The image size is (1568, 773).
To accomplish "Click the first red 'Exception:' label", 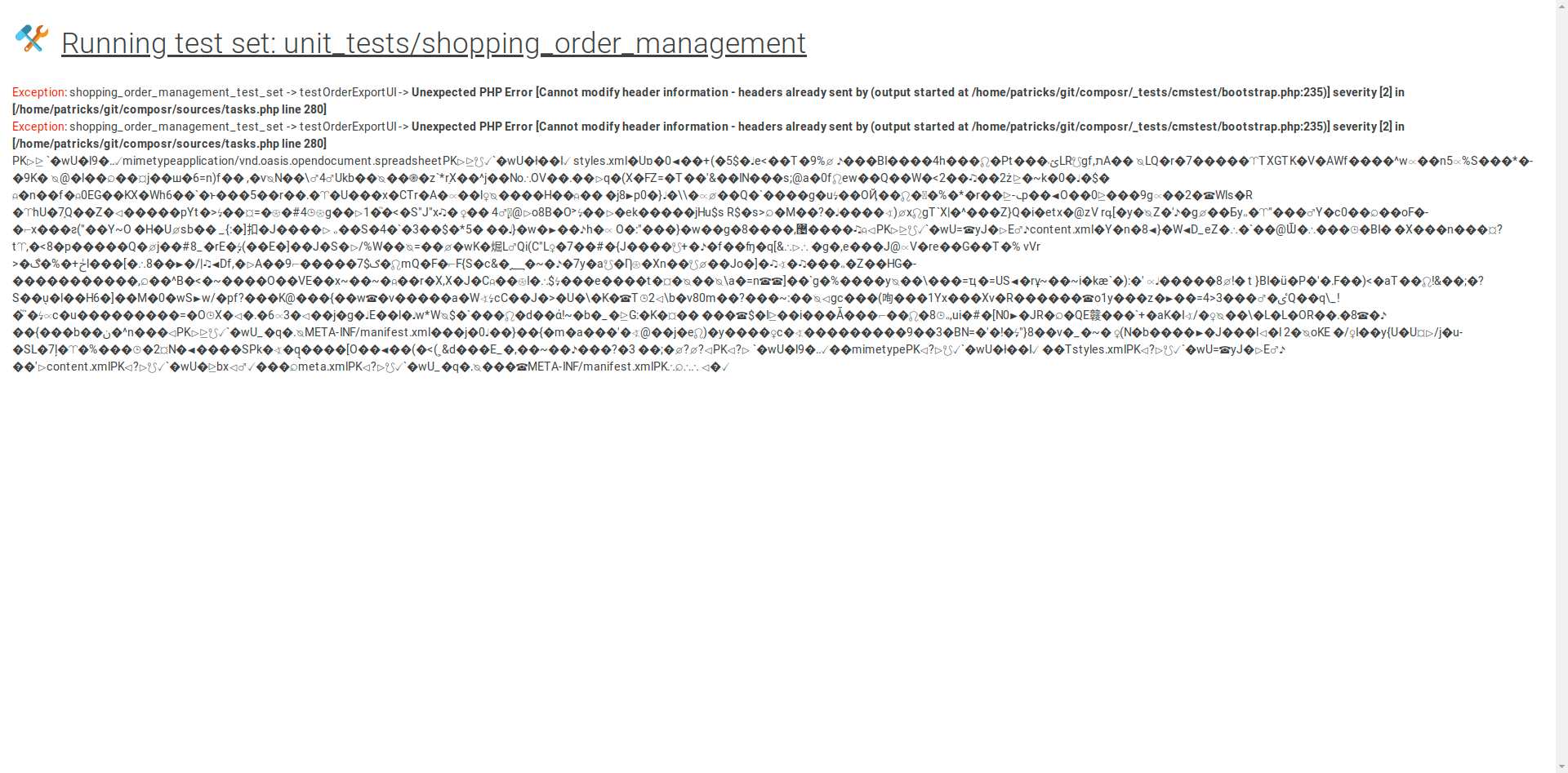I will click(x=38, y=92).
